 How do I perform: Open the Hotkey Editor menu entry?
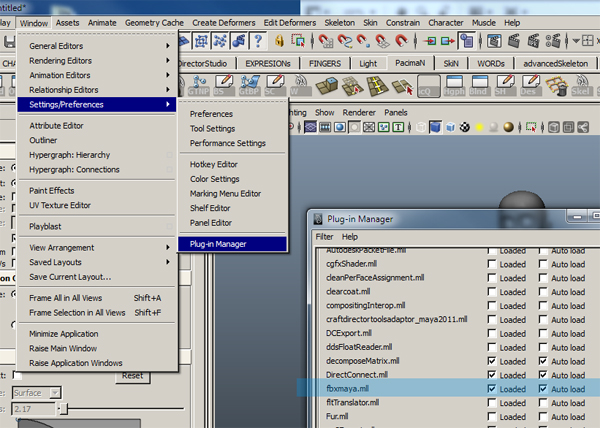232,164
